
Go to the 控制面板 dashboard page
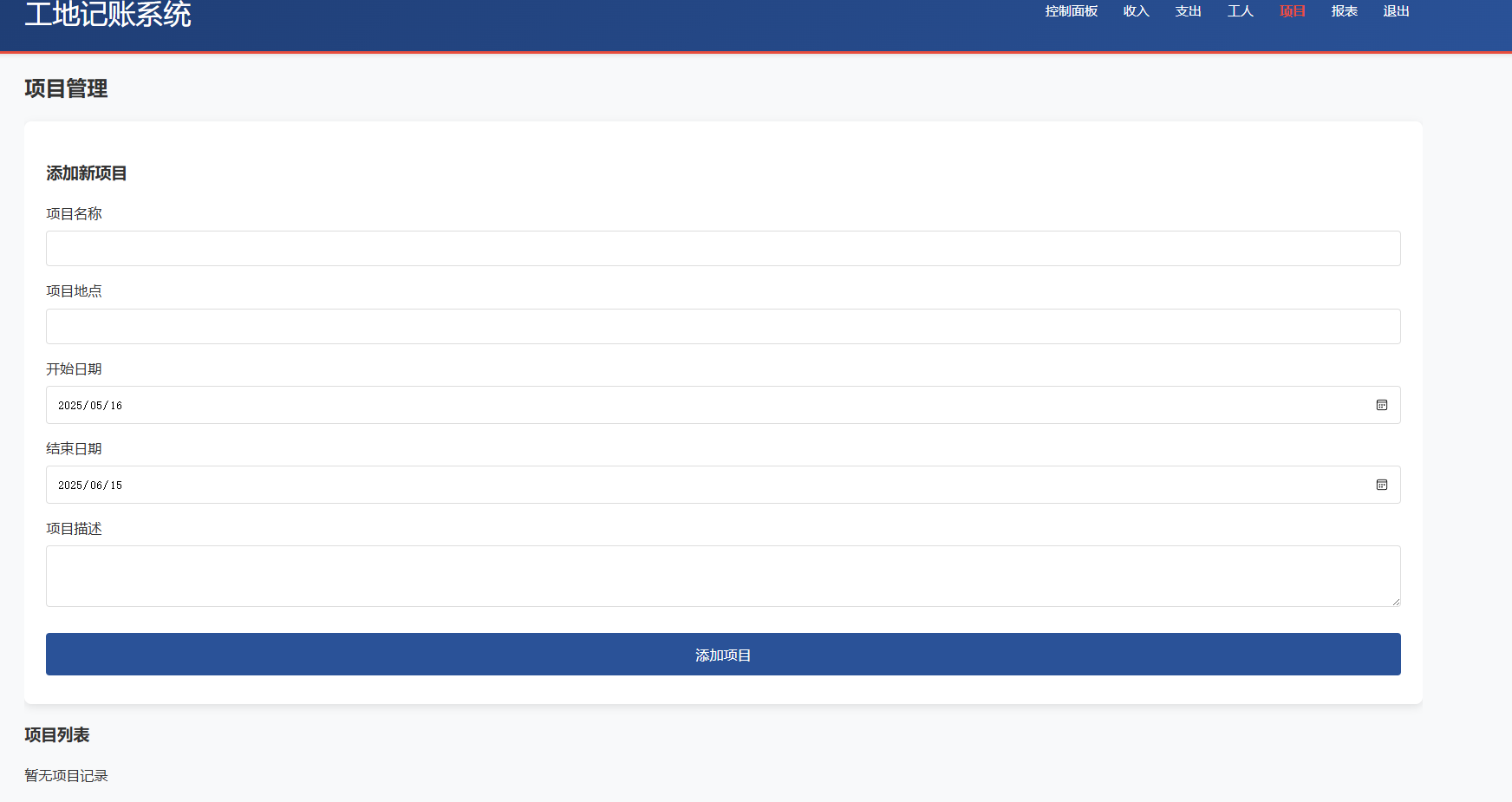(x=1071, y=11)
